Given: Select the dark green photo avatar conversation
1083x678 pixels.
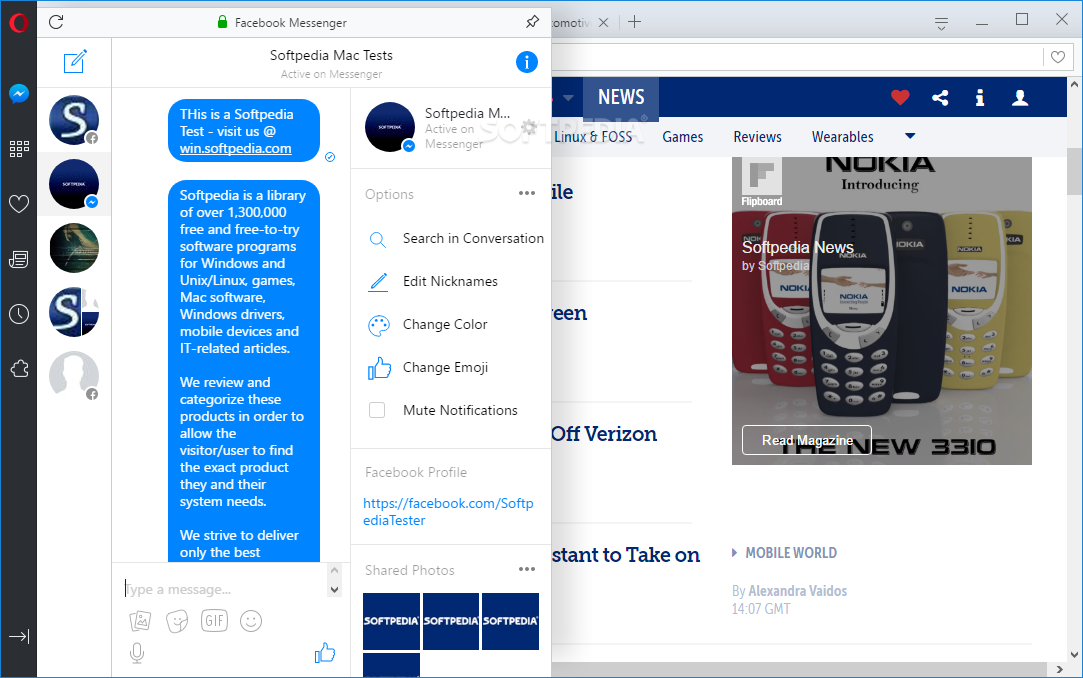Looking at the screenshot, I should click(74, 248).
